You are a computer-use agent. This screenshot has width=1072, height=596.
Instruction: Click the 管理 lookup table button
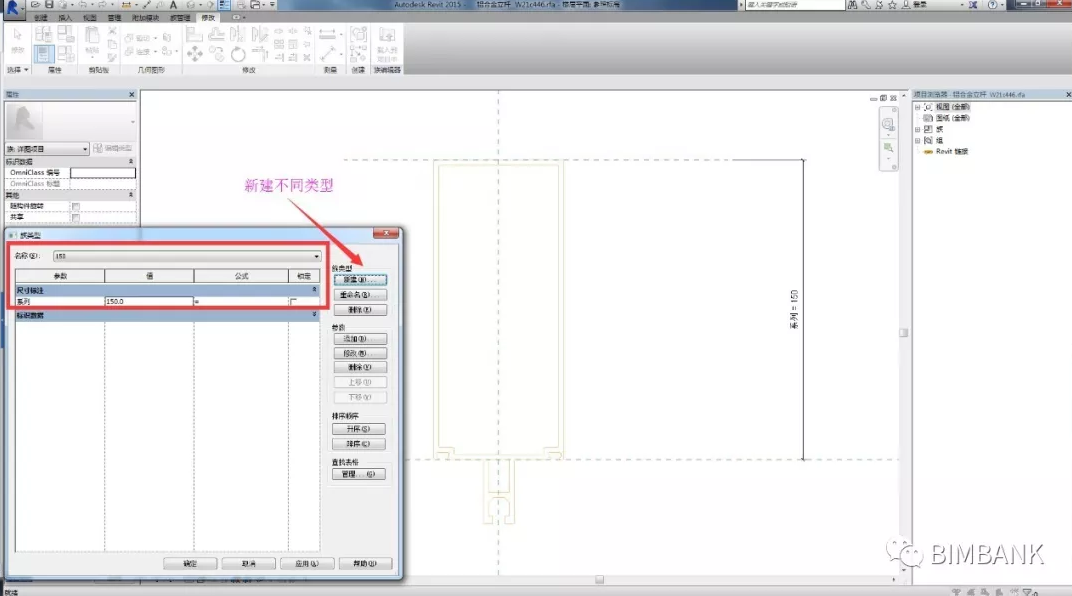click(358, 474)
